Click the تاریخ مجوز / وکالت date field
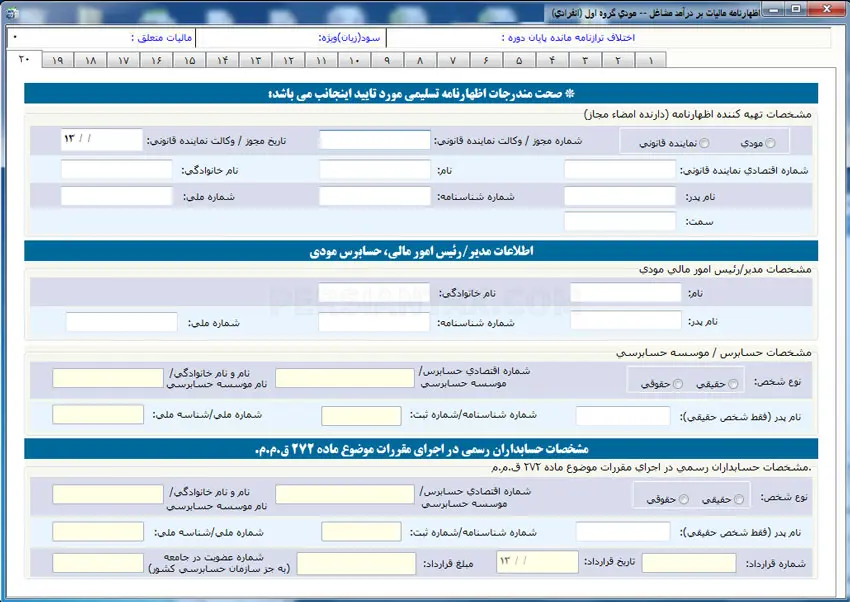Screen dimensions: 850x602 (101, 139)
